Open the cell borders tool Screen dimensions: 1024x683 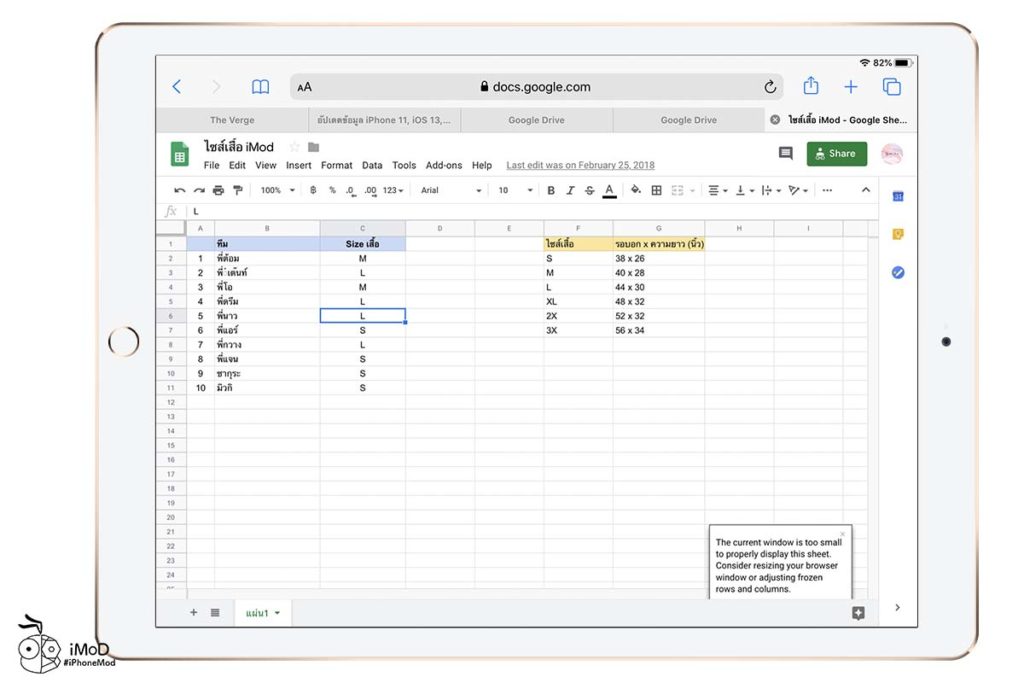point(656,190)
